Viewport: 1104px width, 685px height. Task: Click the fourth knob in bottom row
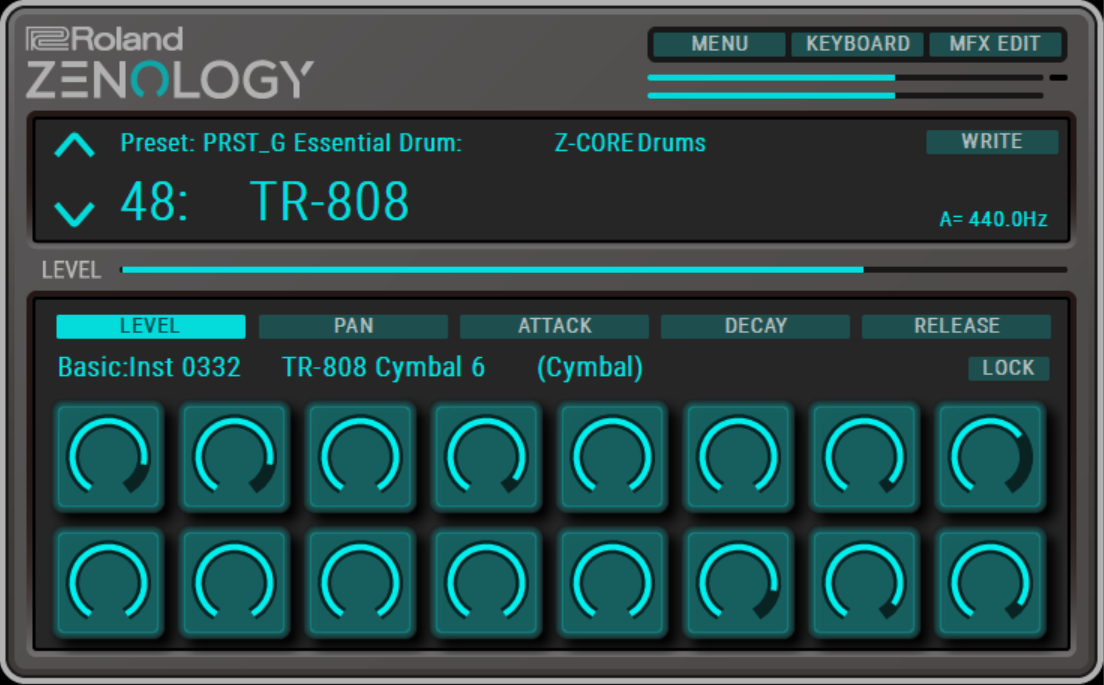click(x=487, y=582)
